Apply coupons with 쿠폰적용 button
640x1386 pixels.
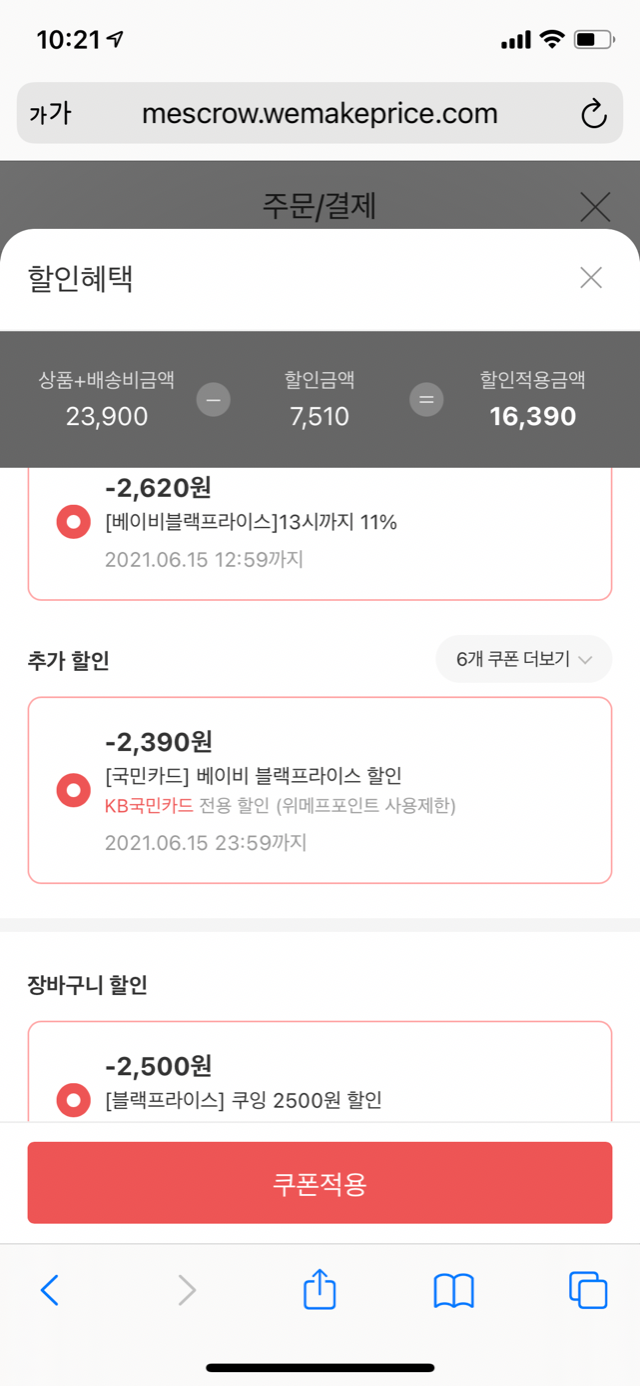(x=320, y=1183)
